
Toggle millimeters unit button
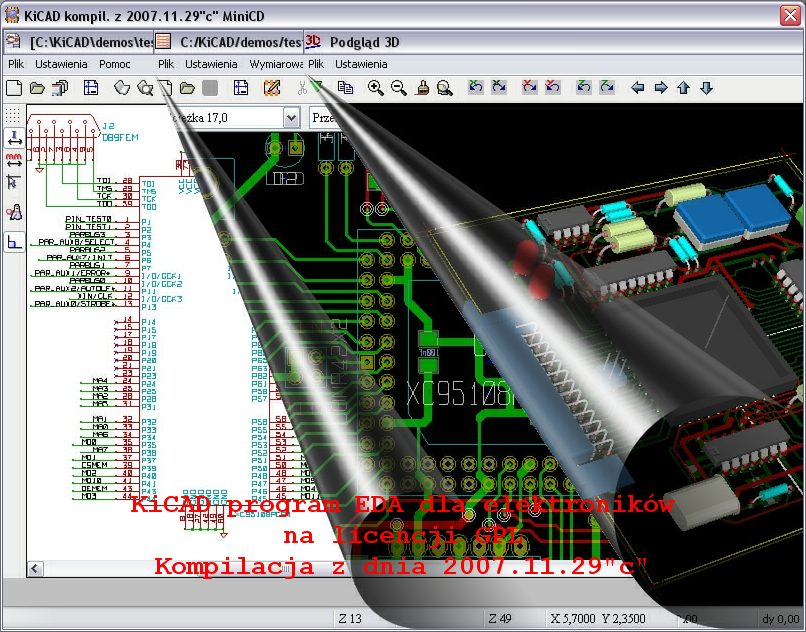[x=14, y=160]
